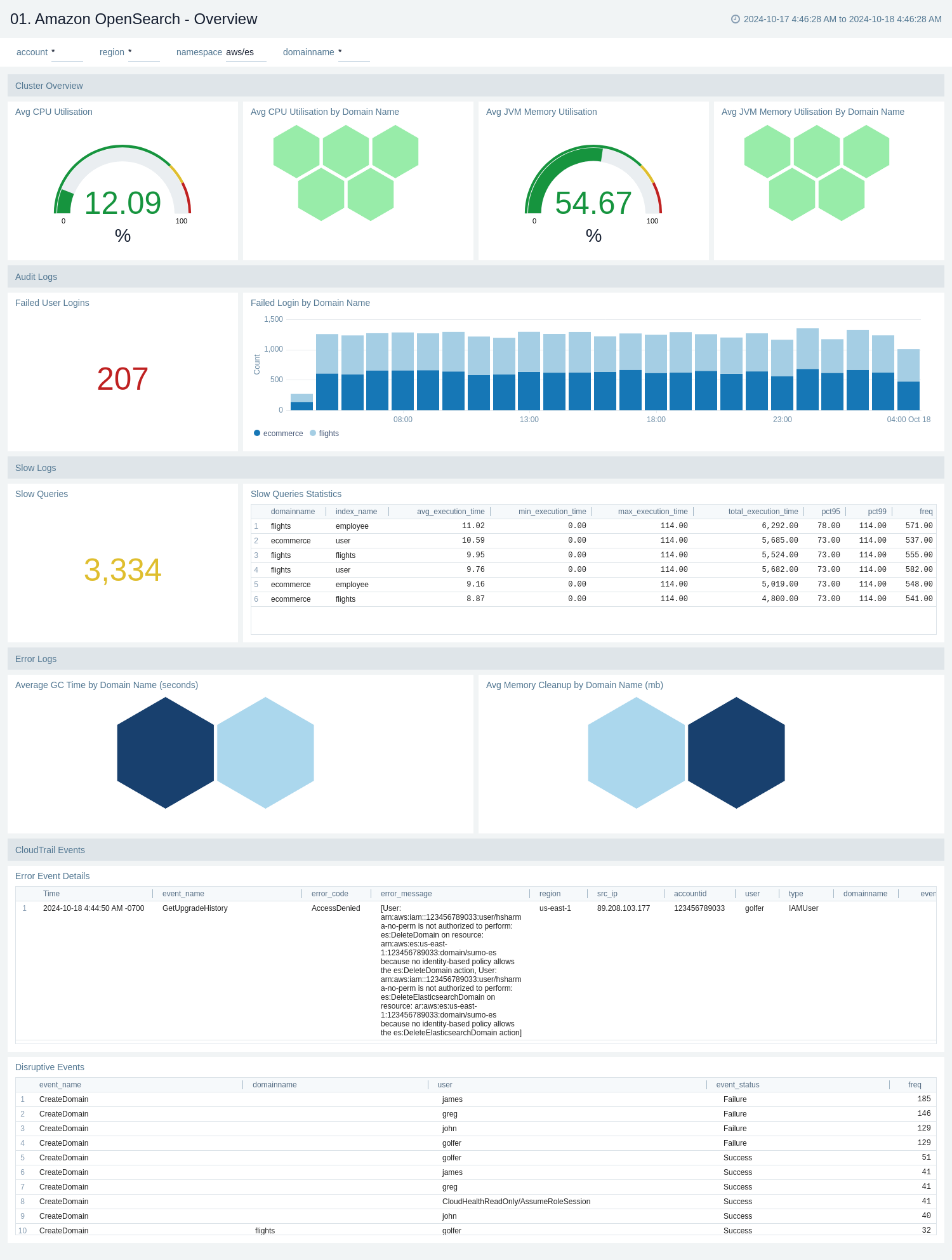The height and width of the screenshot is (1260, 952).
Task: Sort by error_message column header
Action: [x=406, y=894]
